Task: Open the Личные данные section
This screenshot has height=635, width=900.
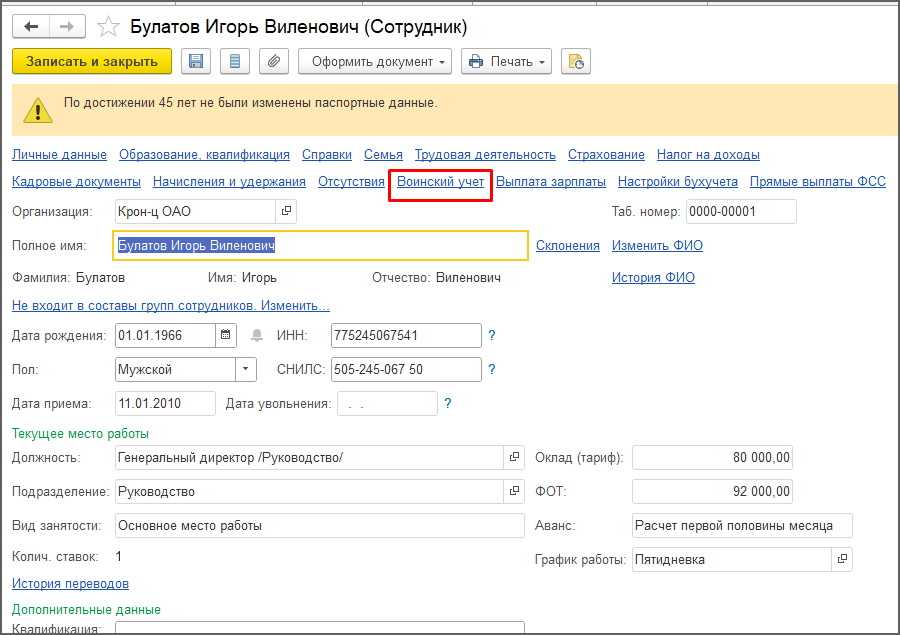Action: tap(59, 155)
